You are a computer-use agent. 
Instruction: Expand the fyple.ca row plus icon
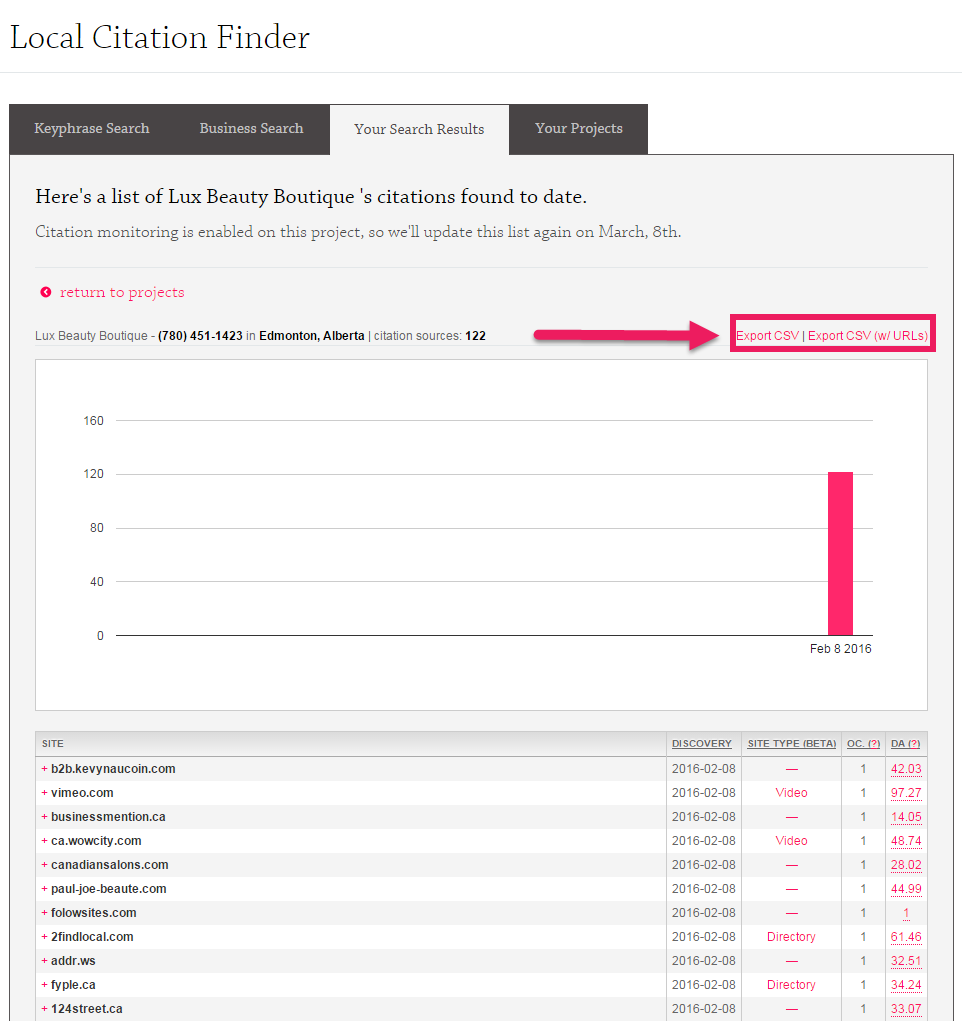click(x=44, y=985)
